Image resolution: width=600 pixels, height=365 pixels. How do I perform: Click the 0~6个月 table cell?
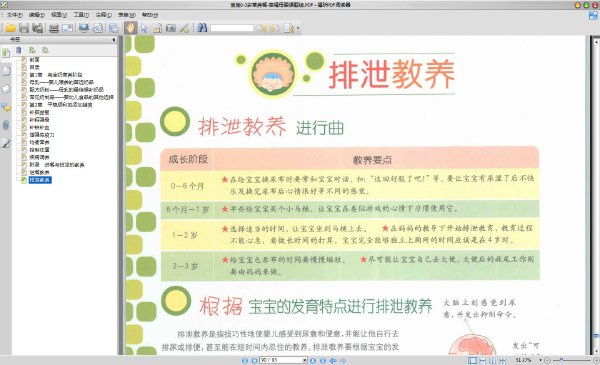(x=187, y=186)
